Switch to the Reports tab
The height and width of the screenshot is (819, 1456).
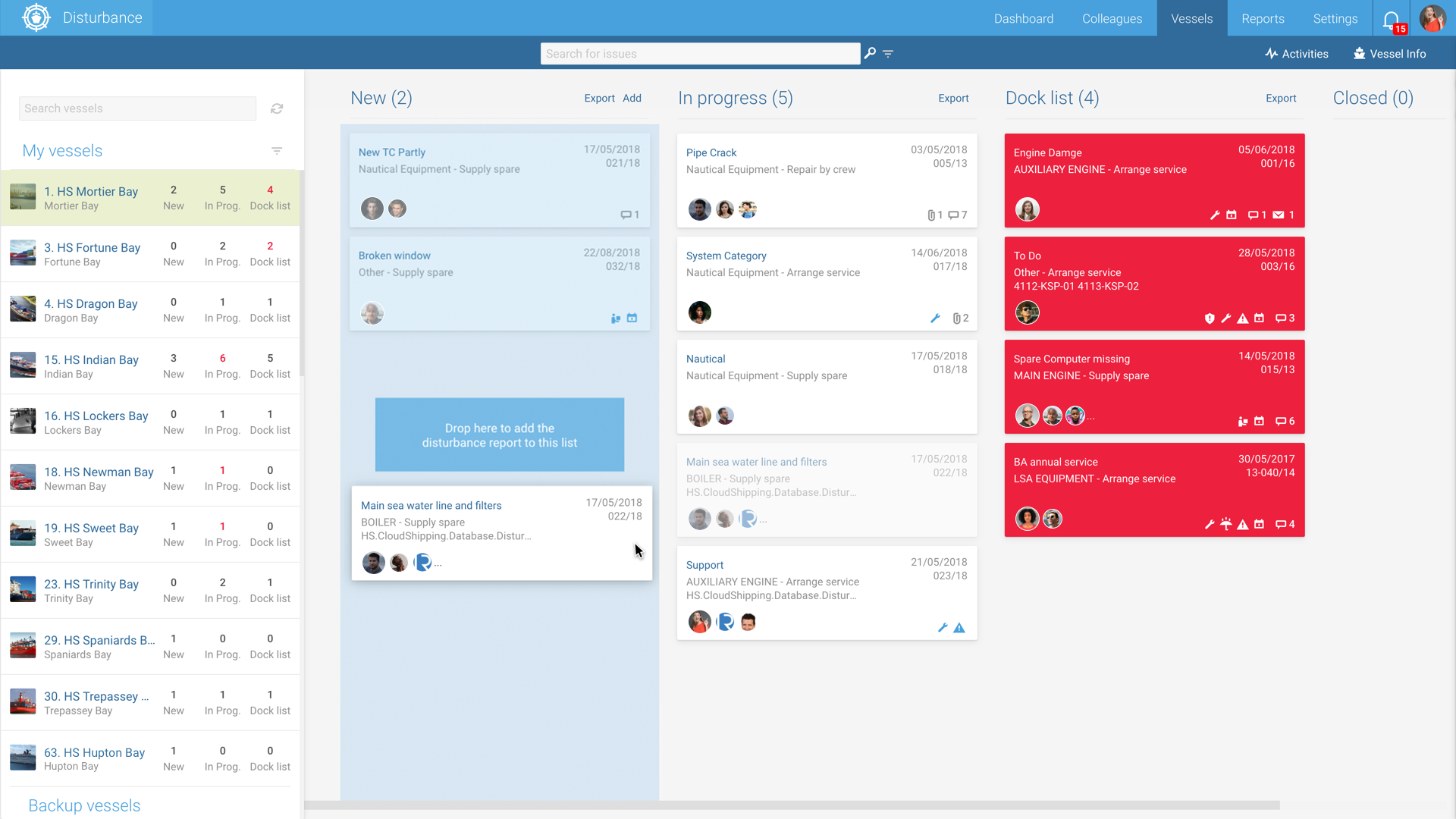pyautogui.click(x=1263, y=18)
